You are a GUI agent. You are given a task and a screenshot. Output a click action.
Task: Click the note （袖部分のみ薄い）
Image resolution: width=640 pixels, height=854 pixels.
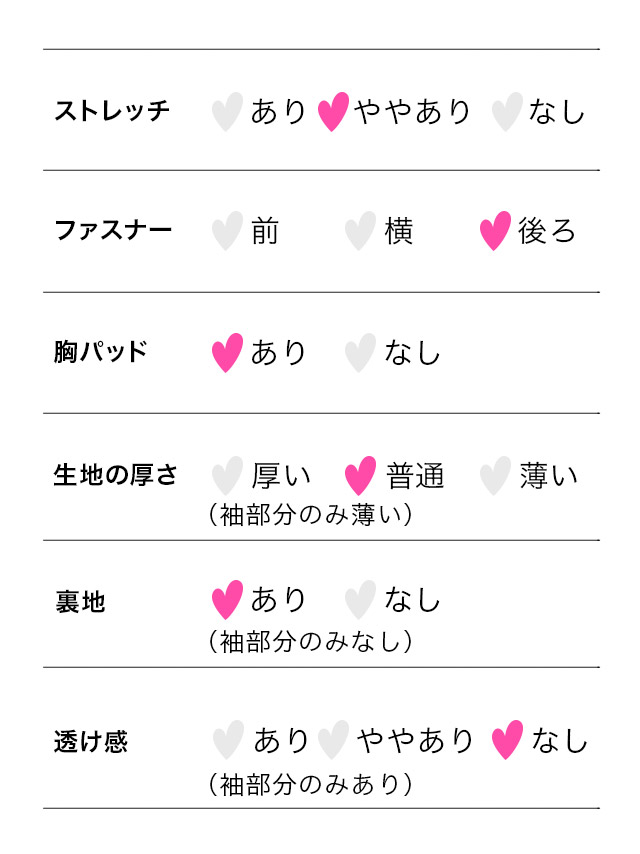(310, 515)
